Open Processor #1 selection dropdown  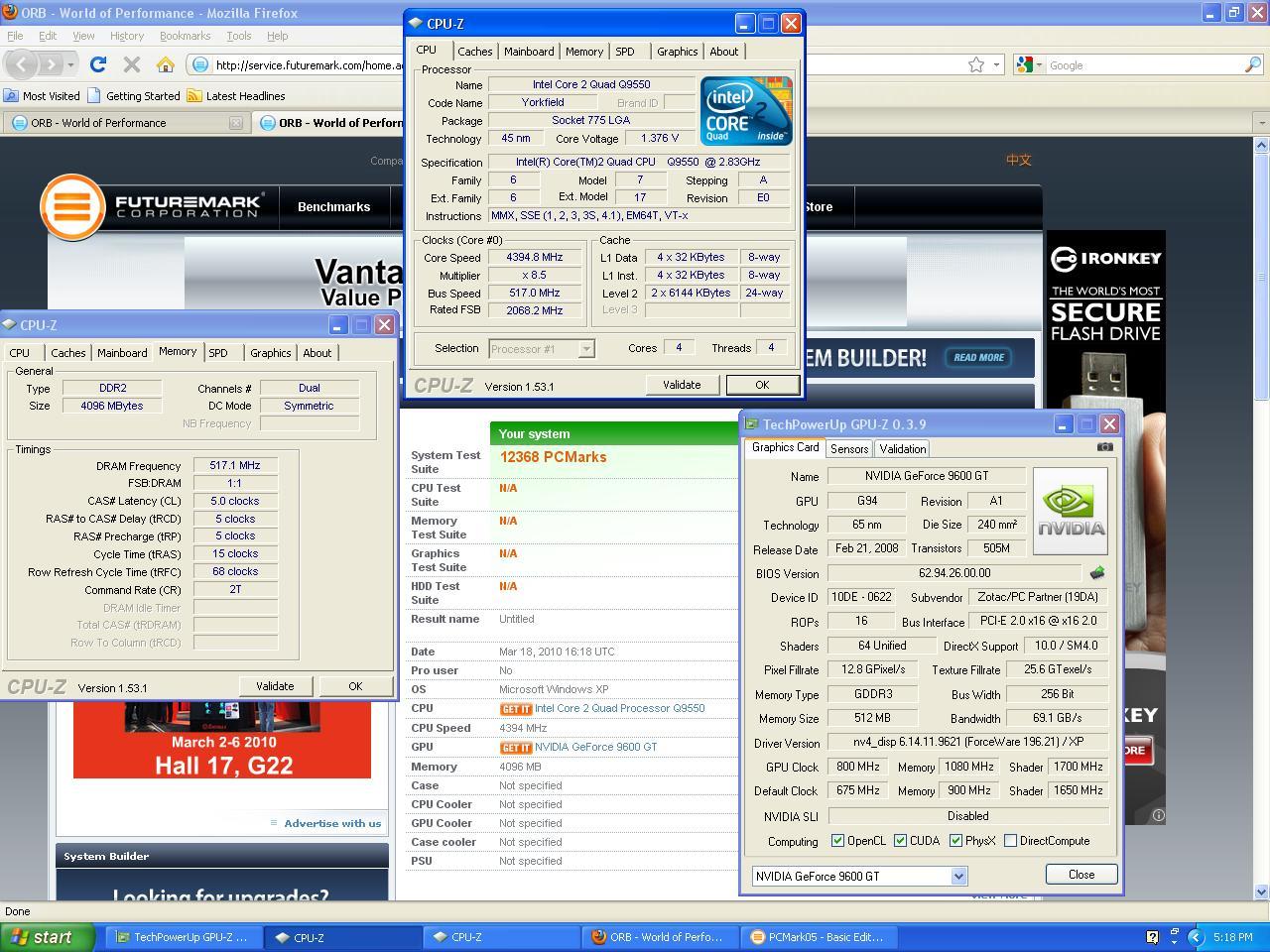[x=542, y=348]
